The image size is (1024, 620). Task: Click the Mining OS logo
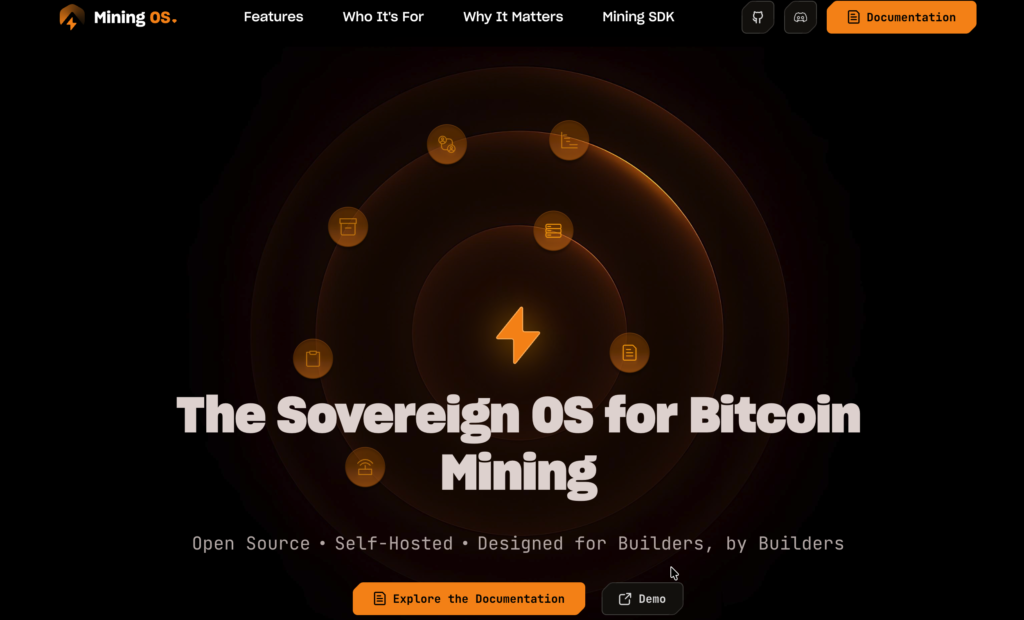118,18
